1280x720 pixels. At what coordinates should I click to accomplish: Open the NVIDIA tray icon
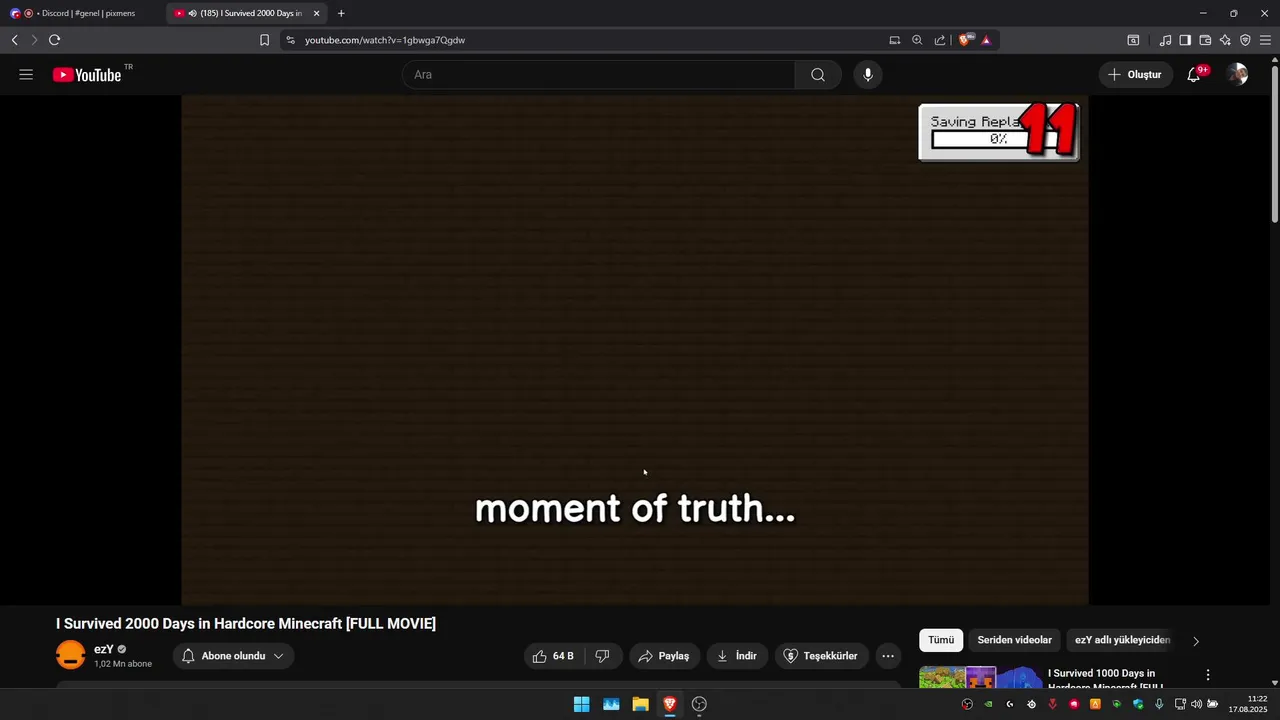pyautogui.click(x=988, y=704)
